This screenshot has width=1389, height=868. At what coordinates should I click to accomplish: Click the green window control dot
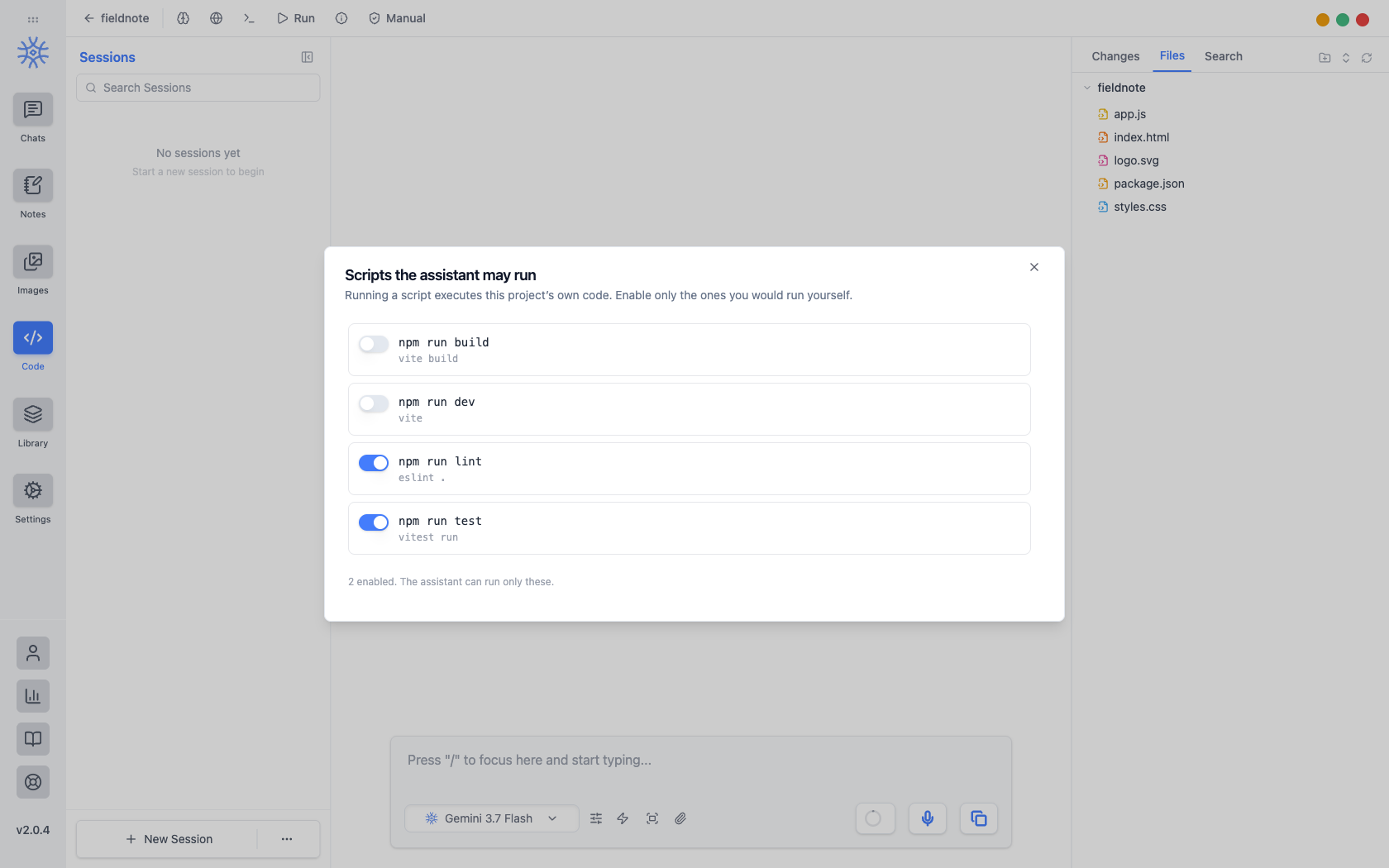point(1343,20)
